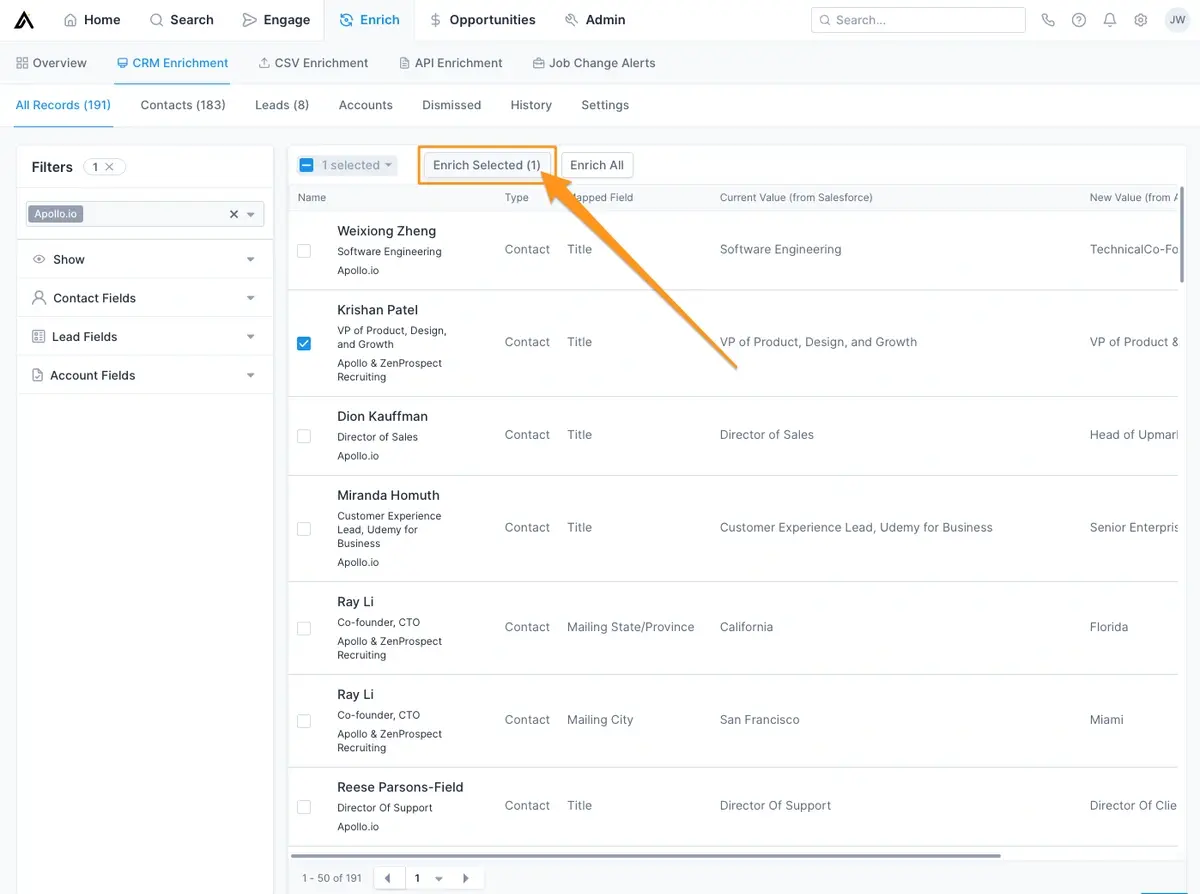The height and width of the screenshot is (894, 1200).
Task: Open Dion Kauffman's record name
Action: click(x=382, y=416)
